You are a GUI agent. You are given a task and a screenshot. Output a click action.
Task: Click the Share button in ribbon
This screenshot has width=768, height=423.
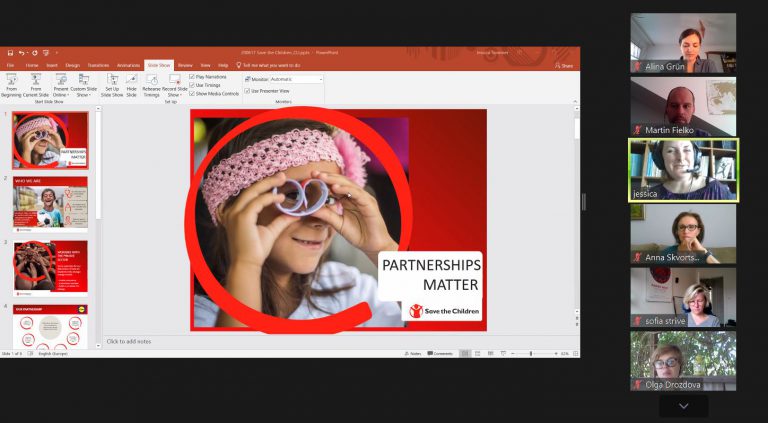pos(564,66)
